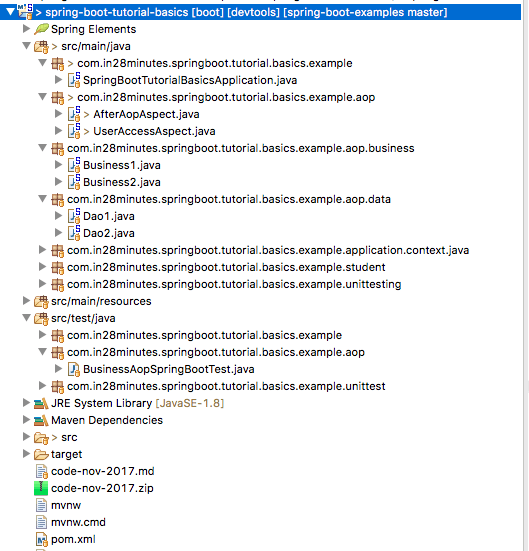This screenshot has width=529, height=551.
Task: Click the Business1.java file icon
Action: pos(74,165)
